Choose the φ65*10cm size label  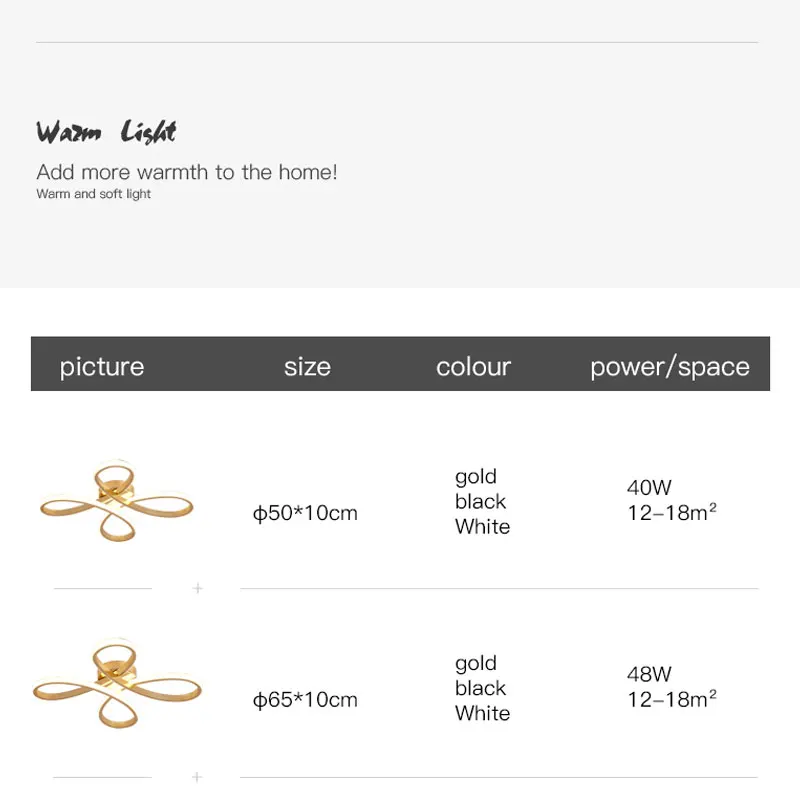click(305, 700)
